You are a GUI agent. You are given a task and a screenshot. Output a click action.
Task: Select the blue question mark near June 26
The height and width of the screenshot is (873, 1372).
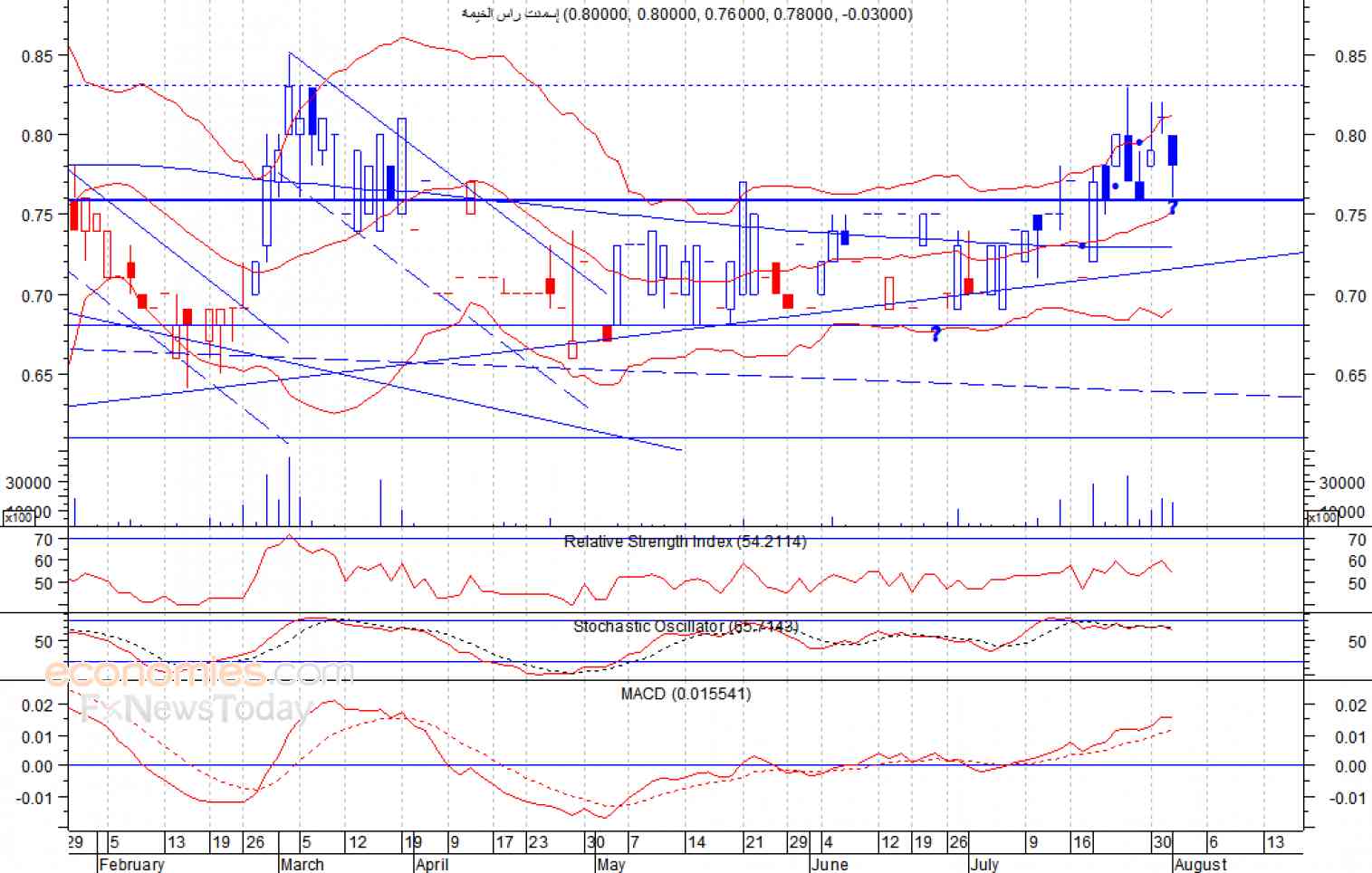tap(935, 334)
